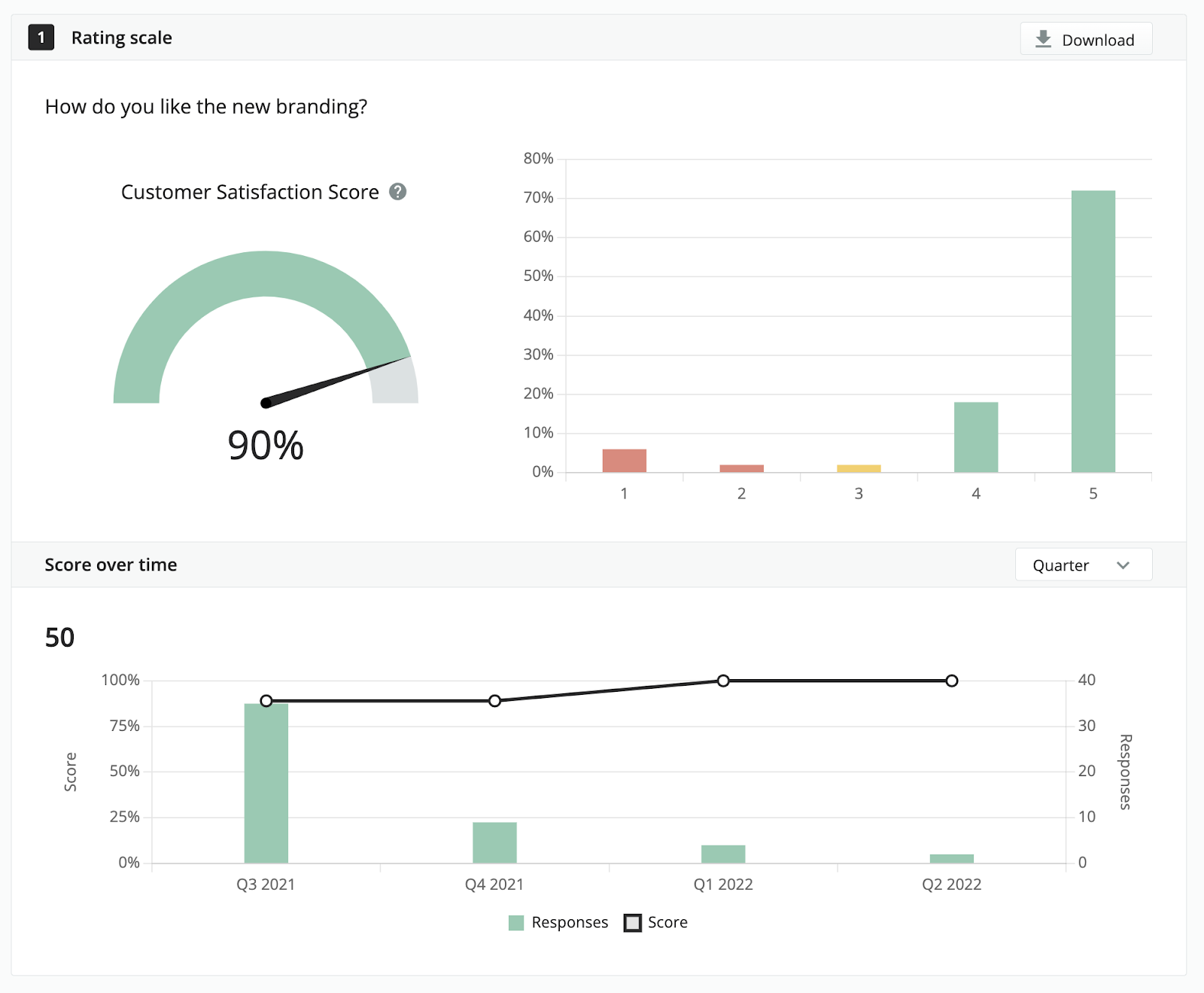Click the Score legend box icon
This screenshot has width=1204, height=993.
[633, 923]
